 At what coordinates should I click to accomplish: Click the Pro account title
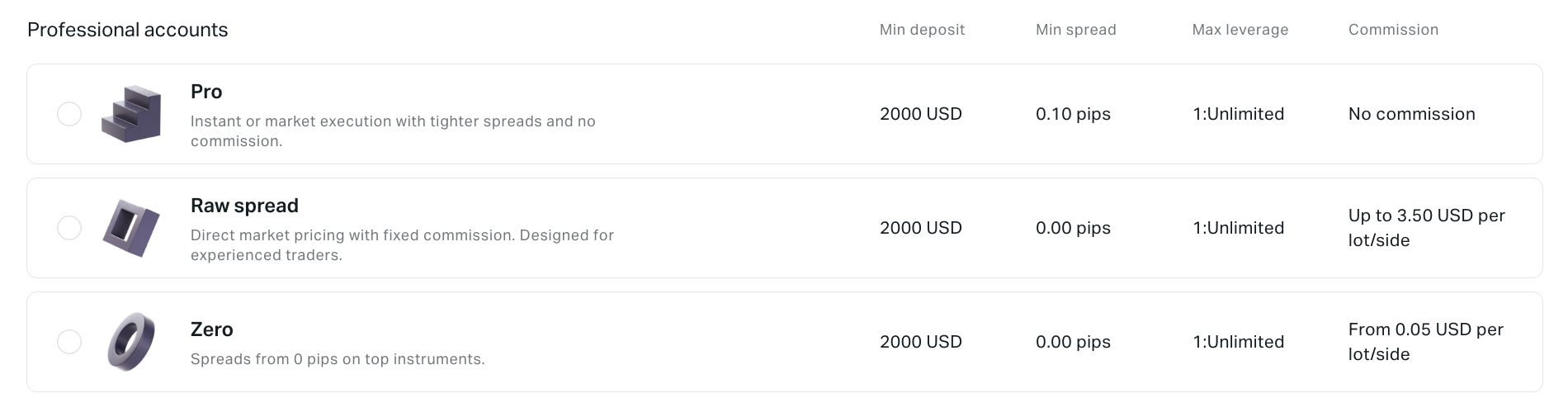click(x=206, y=92)
